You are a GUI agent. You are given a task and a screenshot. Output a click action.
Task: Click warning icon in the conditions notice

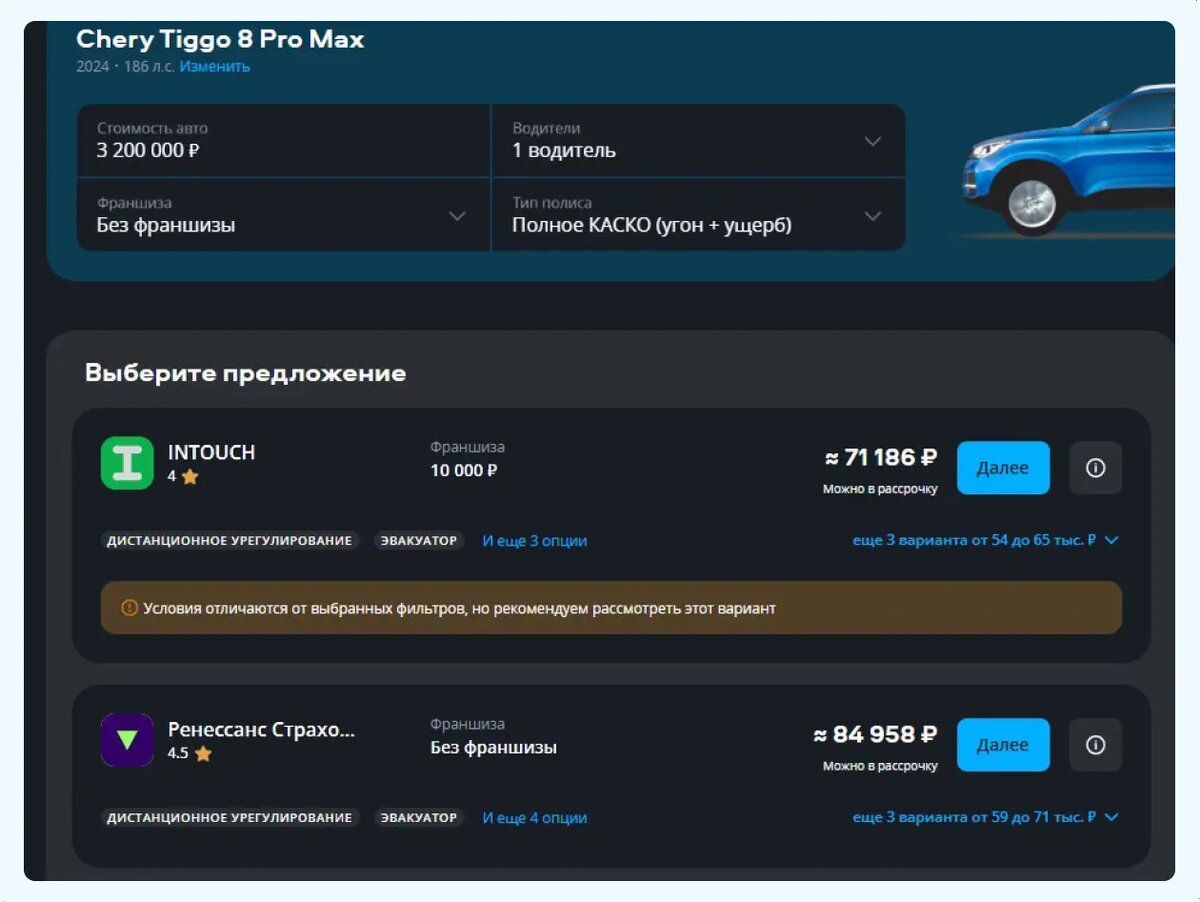coord(129,608)
